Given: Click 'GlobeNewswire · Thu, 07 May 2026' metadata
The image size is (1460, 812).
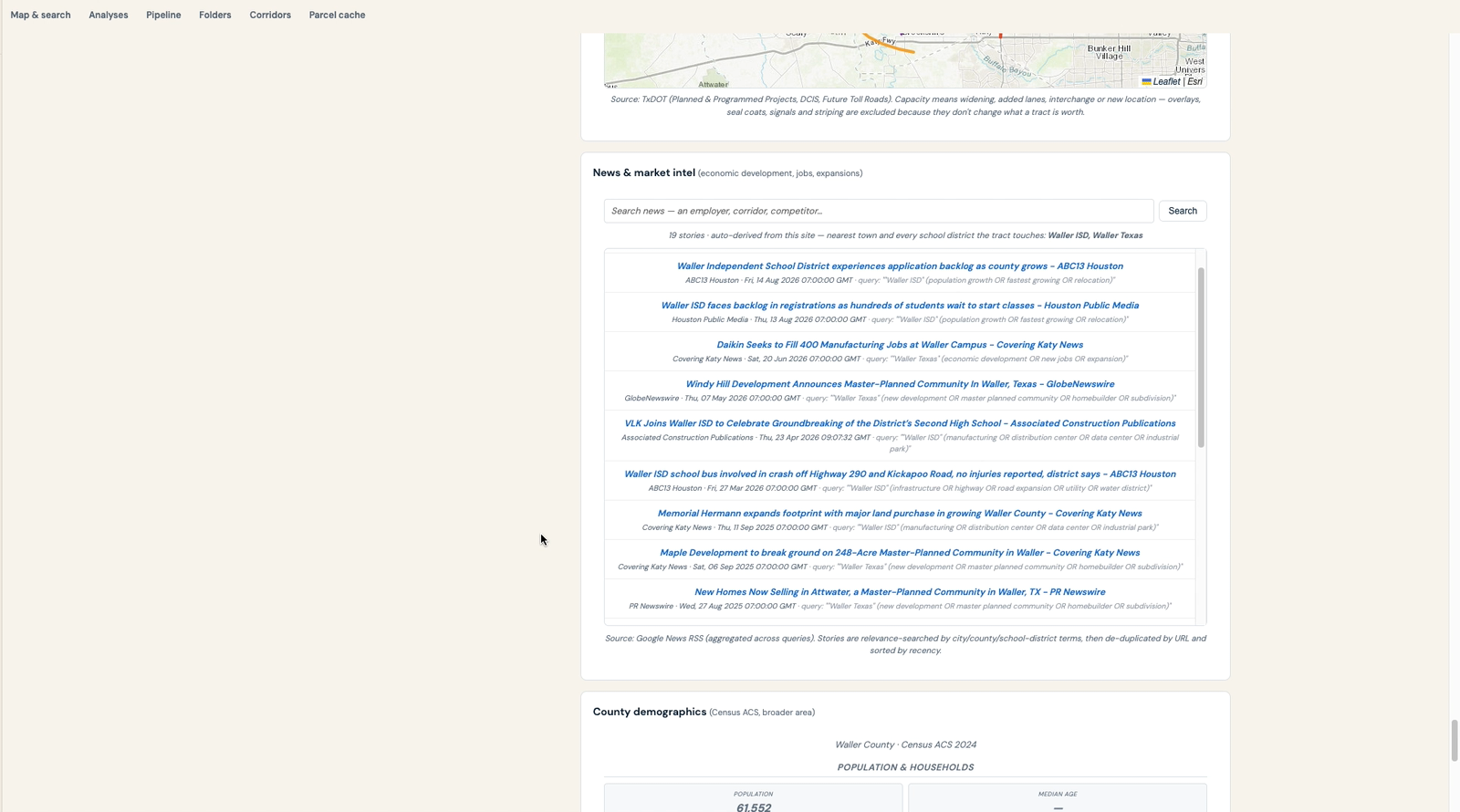Looking at the screenshot, I should pyautogui.click(x=713, y=398).
